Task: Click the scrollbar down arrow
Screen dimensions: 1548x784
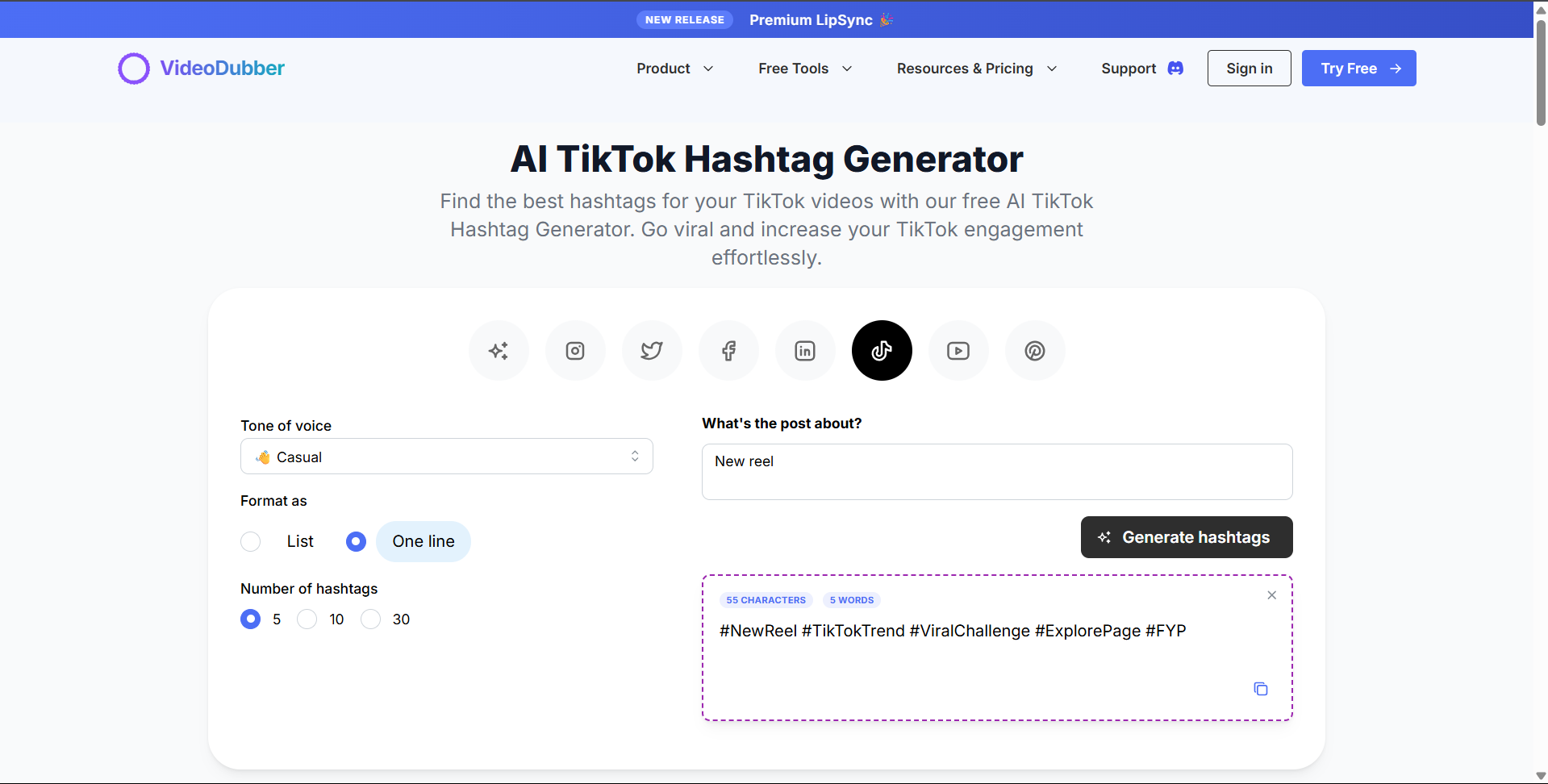Action: pos(1541,776)
